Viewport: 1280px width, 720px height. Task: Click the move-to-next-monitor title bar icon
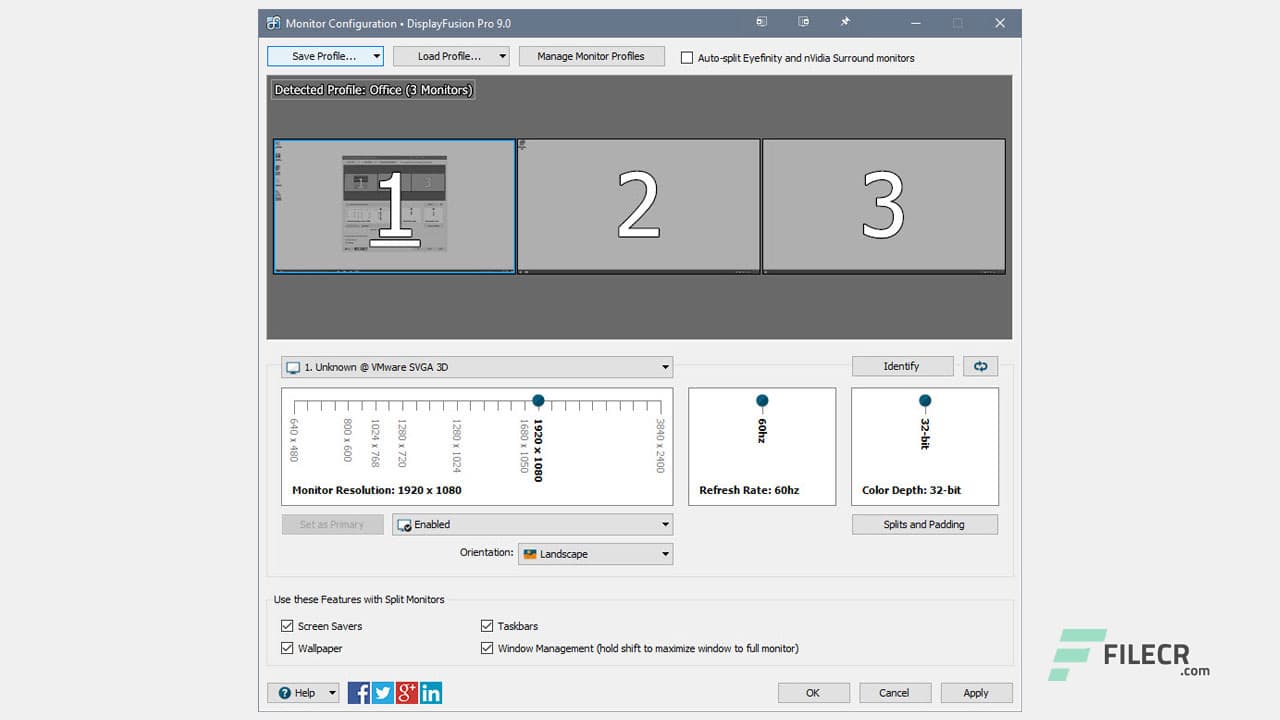[761, 21]
